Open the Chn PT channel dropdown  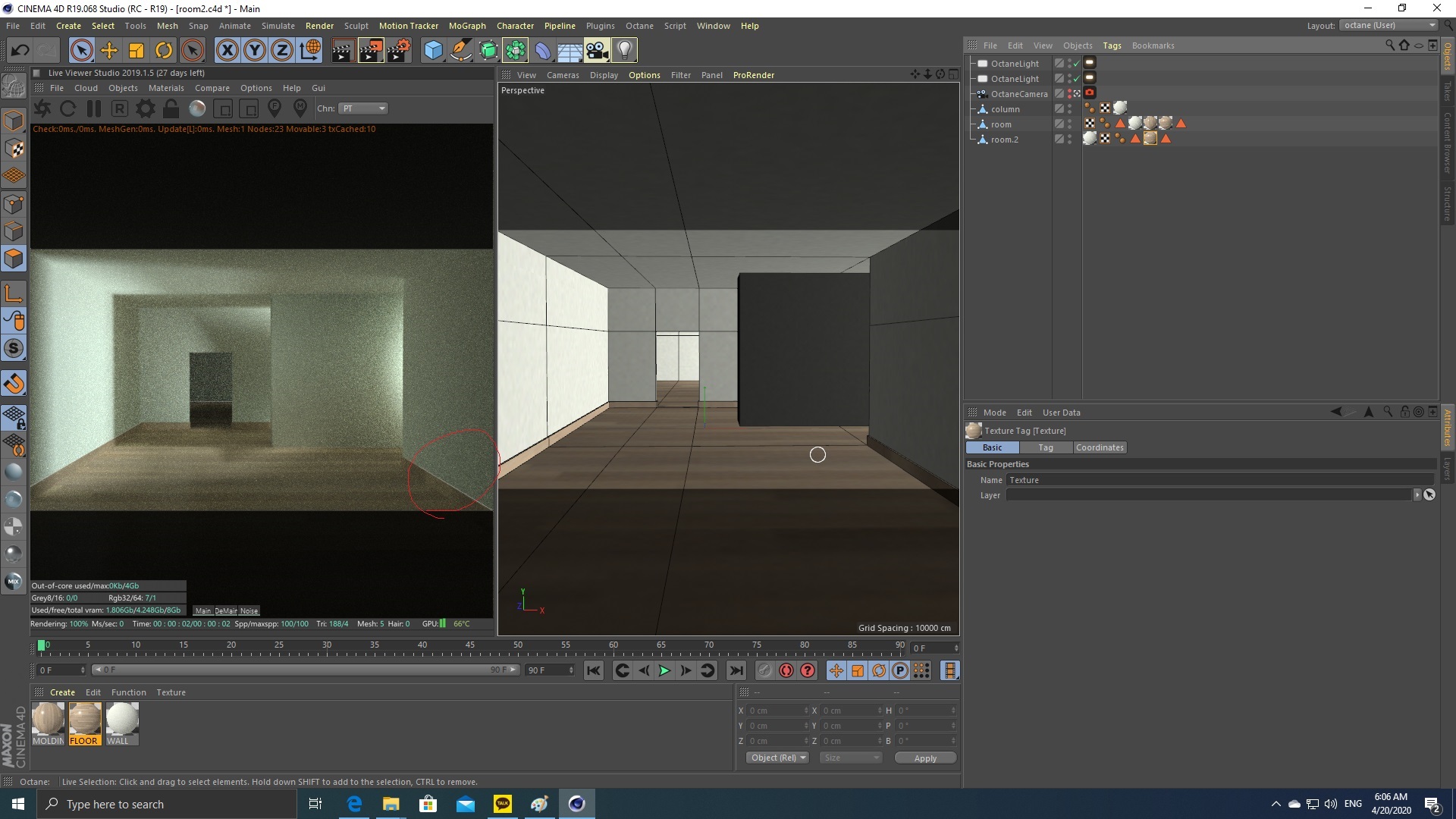click(x=363, y=108)
